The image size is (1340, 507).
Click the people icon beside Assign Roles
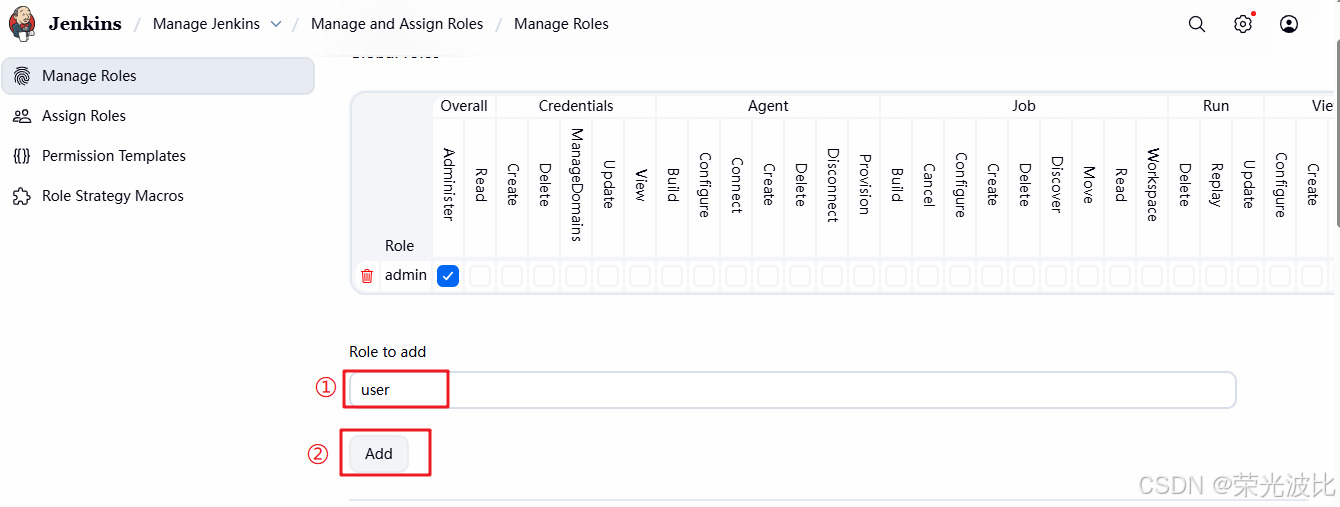(22, 116)
